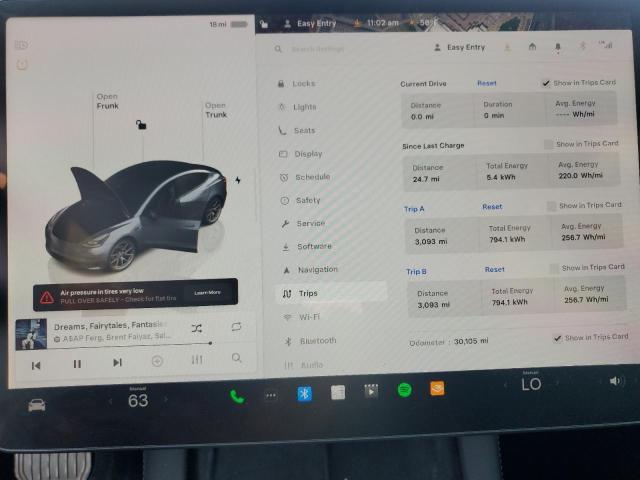This screenshot has width=640, height=480.
Task: Open the phone app in bottom bar
Action: [237, 395]
